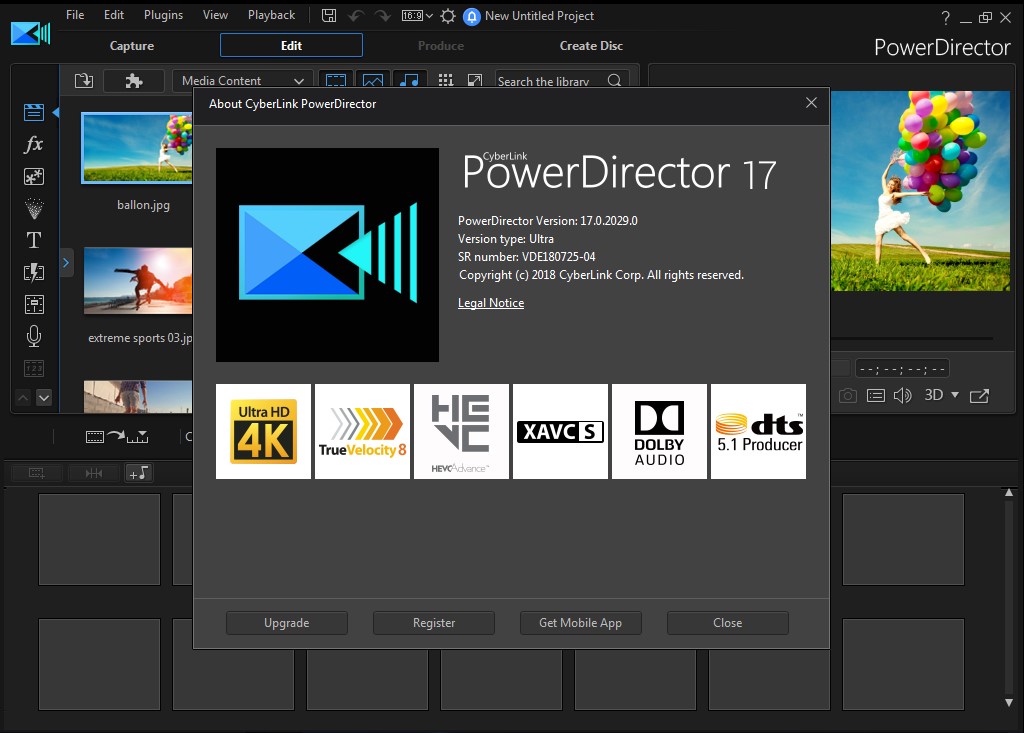Take a snapshot with camera icon
Image resolution: width=1024 pixels, height=733 pixels.
(x=848, y=395)
